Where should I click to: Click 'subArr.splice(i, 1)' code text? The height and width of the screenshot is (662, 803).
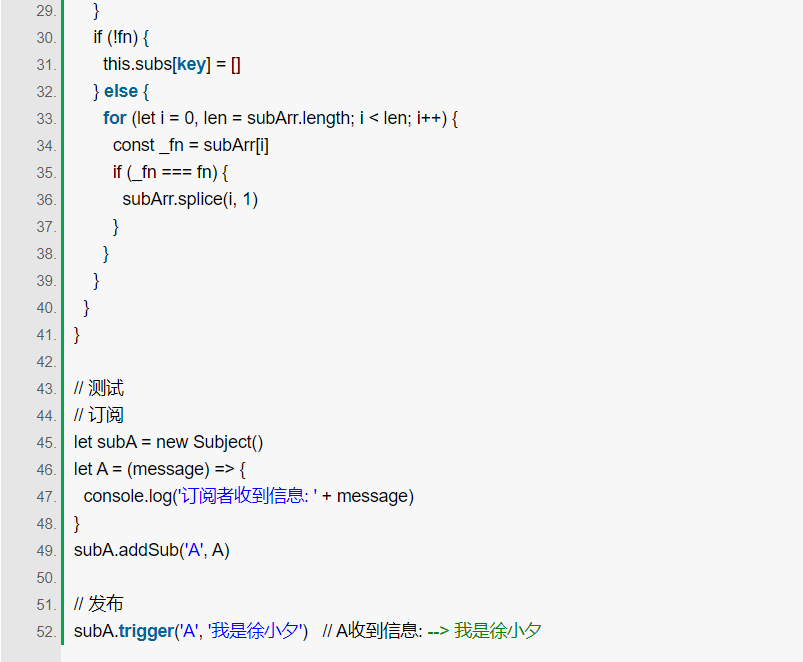pos(190,199)
